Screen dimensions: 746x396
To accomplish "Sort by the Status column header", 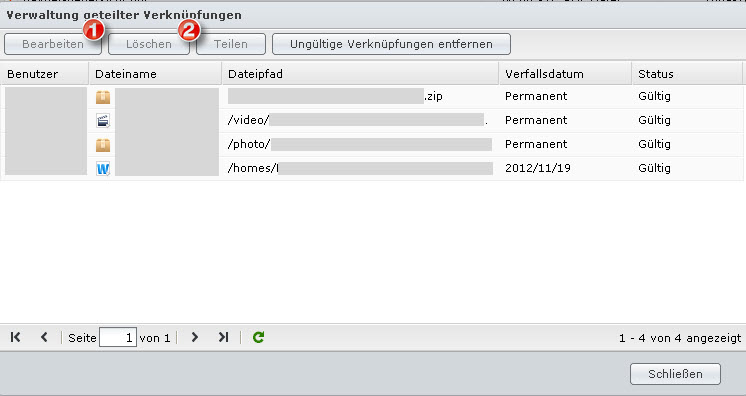I will (x=687, y=74).
